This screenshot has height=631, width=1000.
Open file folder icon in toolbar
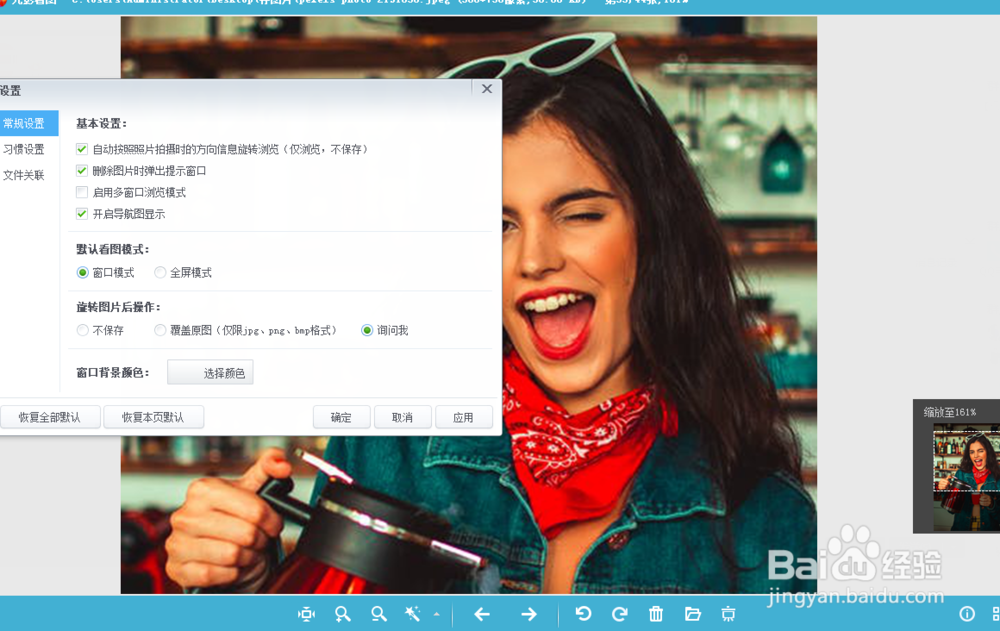693,614
